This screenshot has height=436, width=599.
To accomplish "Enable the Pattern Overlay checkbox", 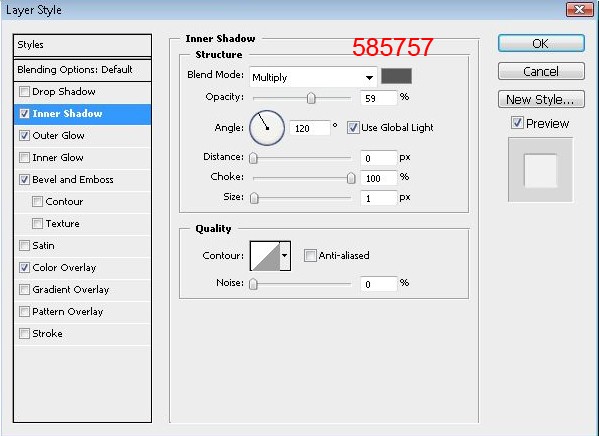I will point(24,311).
